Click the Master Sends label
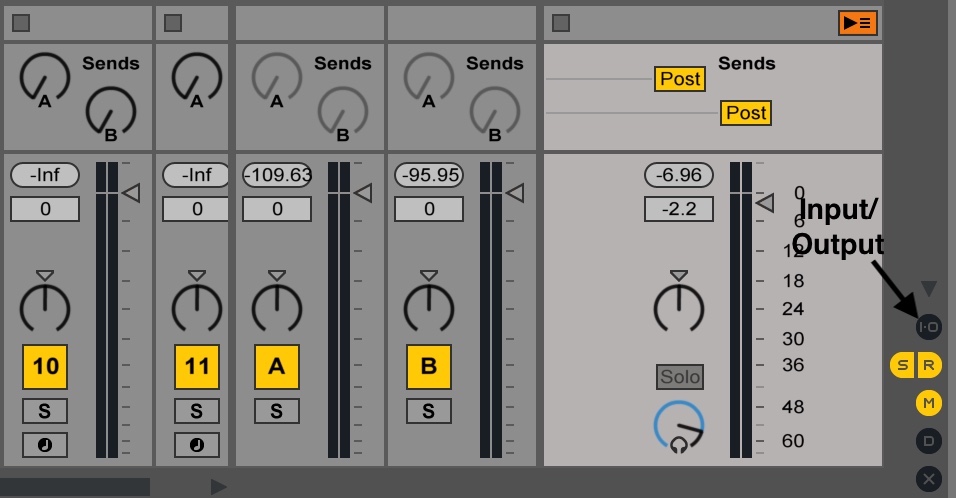 (746, 63)
